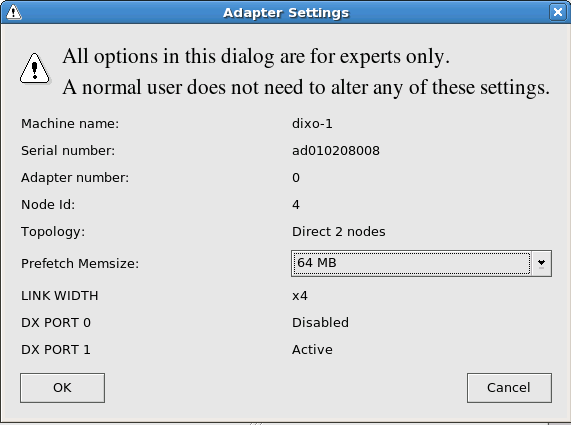The height and width of the screenshot is (425, 571).
Task: Click the experts only warning text
Action: pyautogui.click(x=256, y=56)
